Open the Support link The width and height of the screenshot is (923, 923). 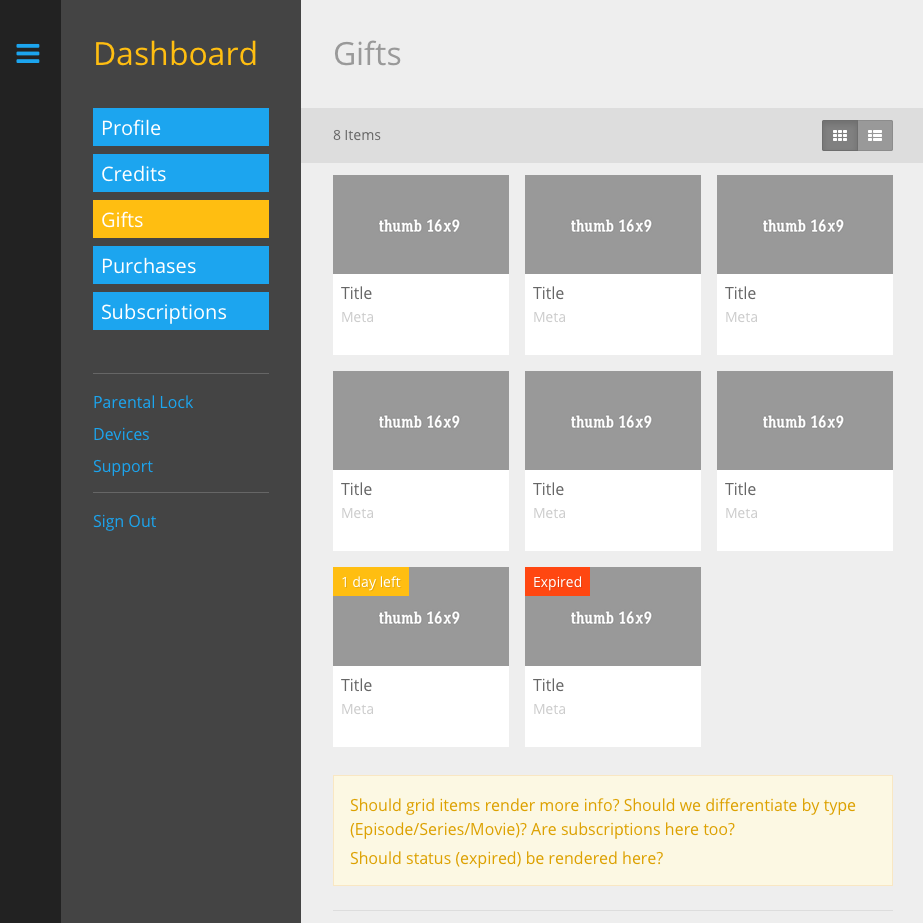pos(123,466)
